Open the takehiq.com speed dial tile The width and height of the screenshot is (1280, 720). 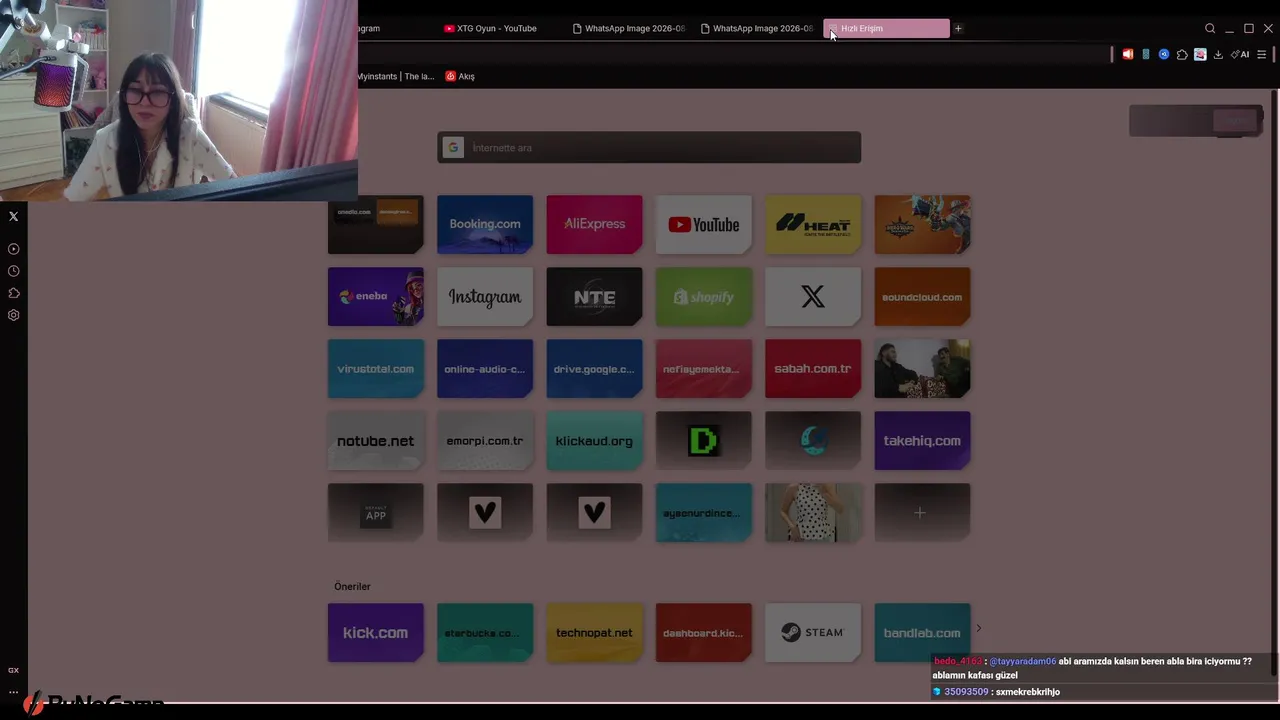(x=922, y=441)
